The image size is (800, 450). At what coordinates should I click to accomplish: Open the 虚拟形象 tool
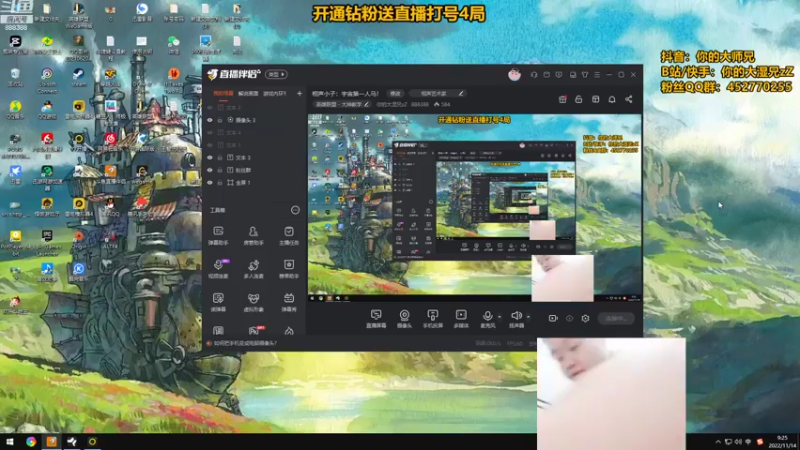253,302
